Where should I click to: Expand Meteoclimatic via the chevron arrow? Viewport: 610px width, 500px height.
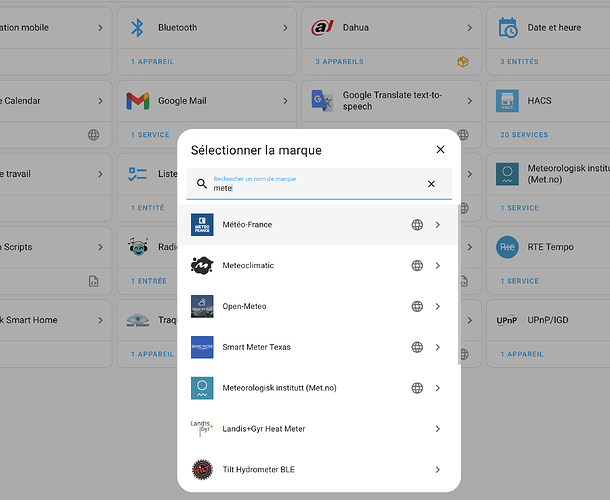[x=438, y=265]
